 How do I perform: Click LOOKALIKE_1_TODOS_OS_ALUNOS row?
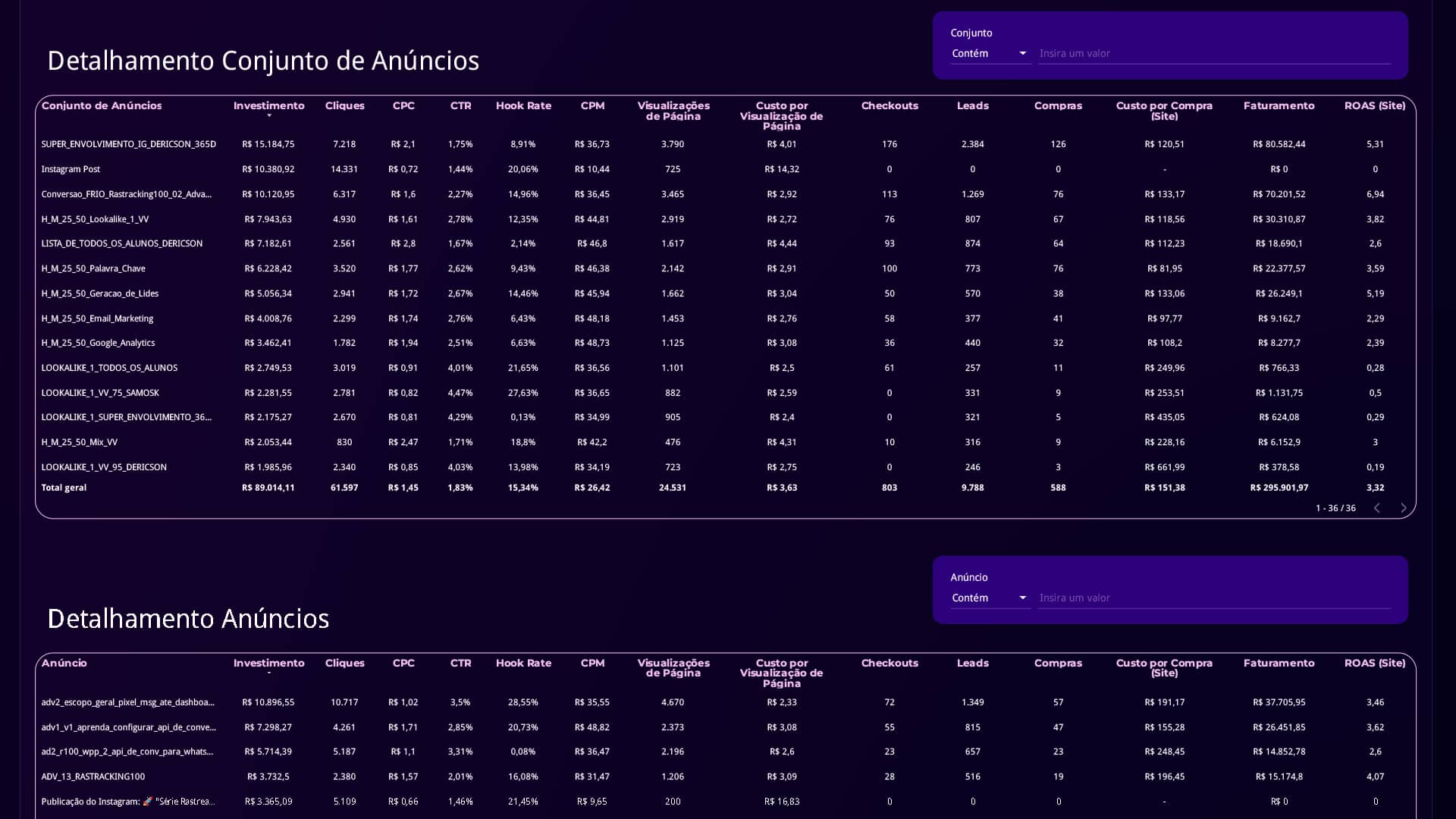point(725,368)
